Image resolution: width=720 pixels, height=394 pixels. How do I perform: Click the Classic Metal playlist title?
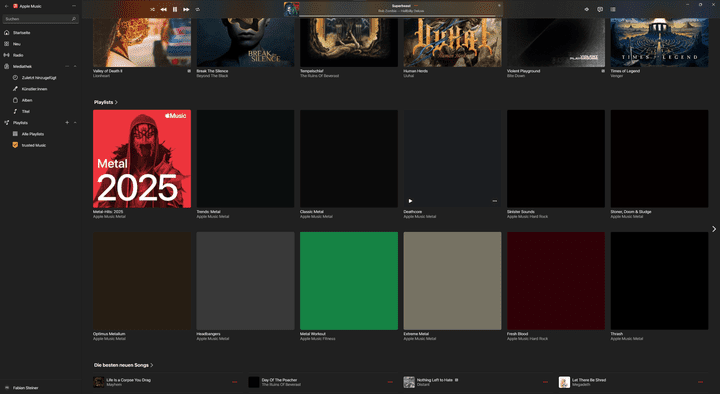(312, 212)
